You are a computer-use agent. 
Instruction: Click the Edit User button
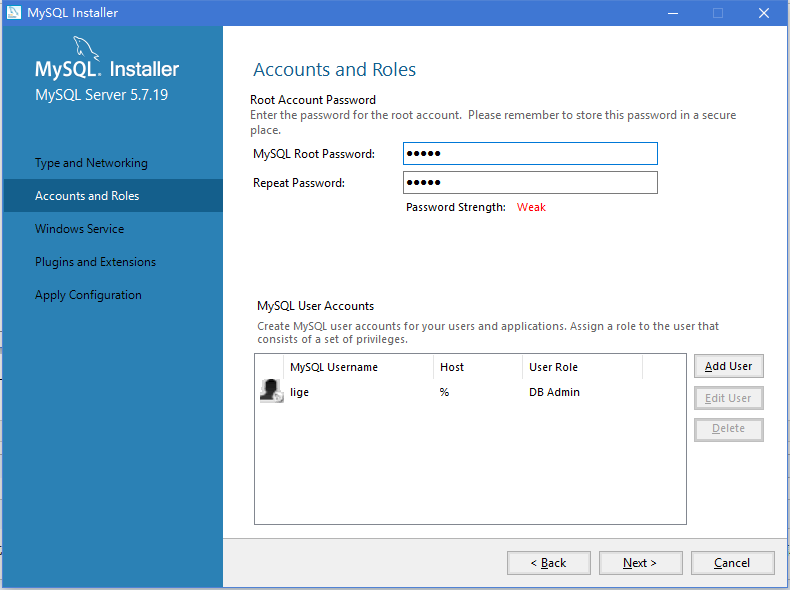coord(729,398)
